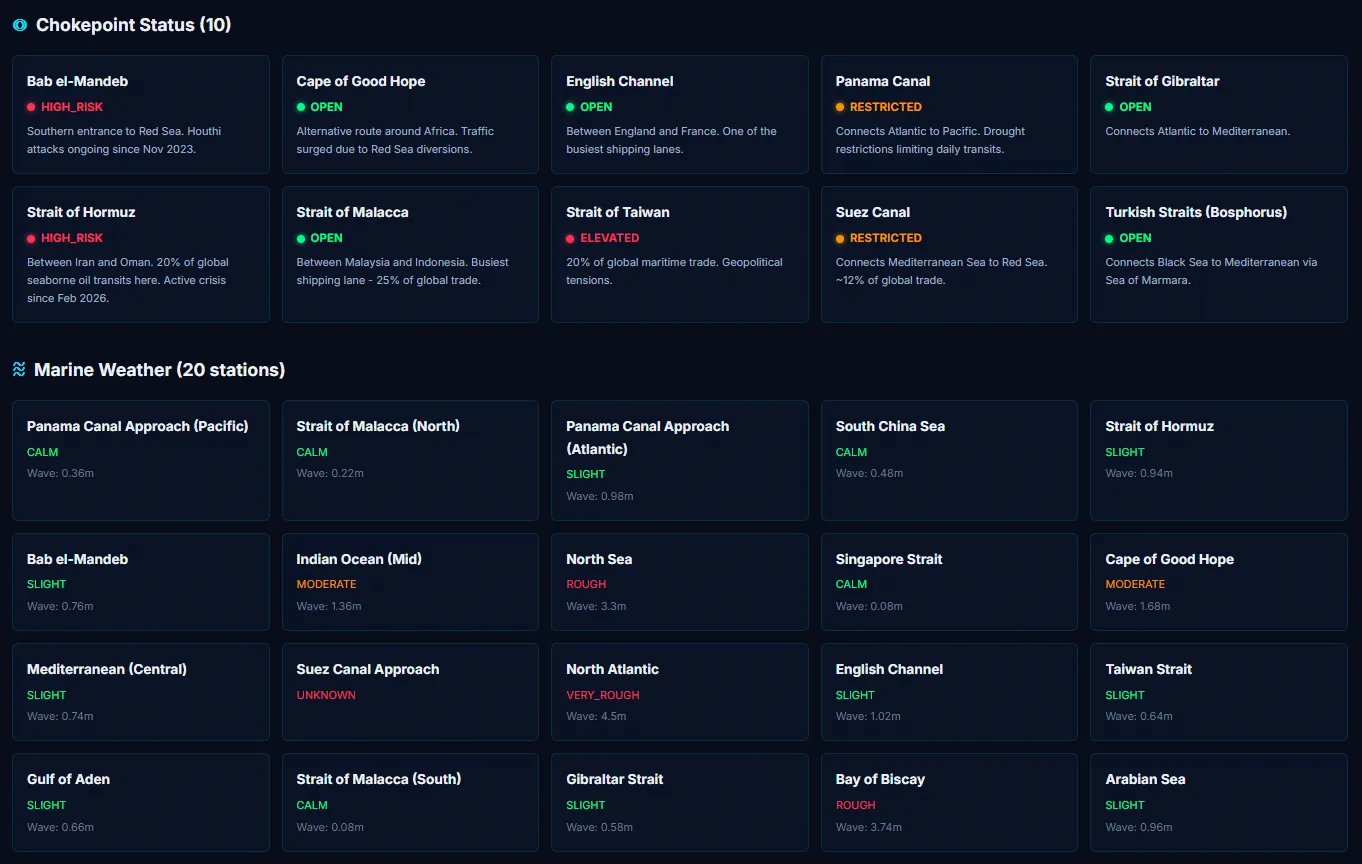Click the green status dot on Strait of Gibraltar card

(x=1110, y=107)
